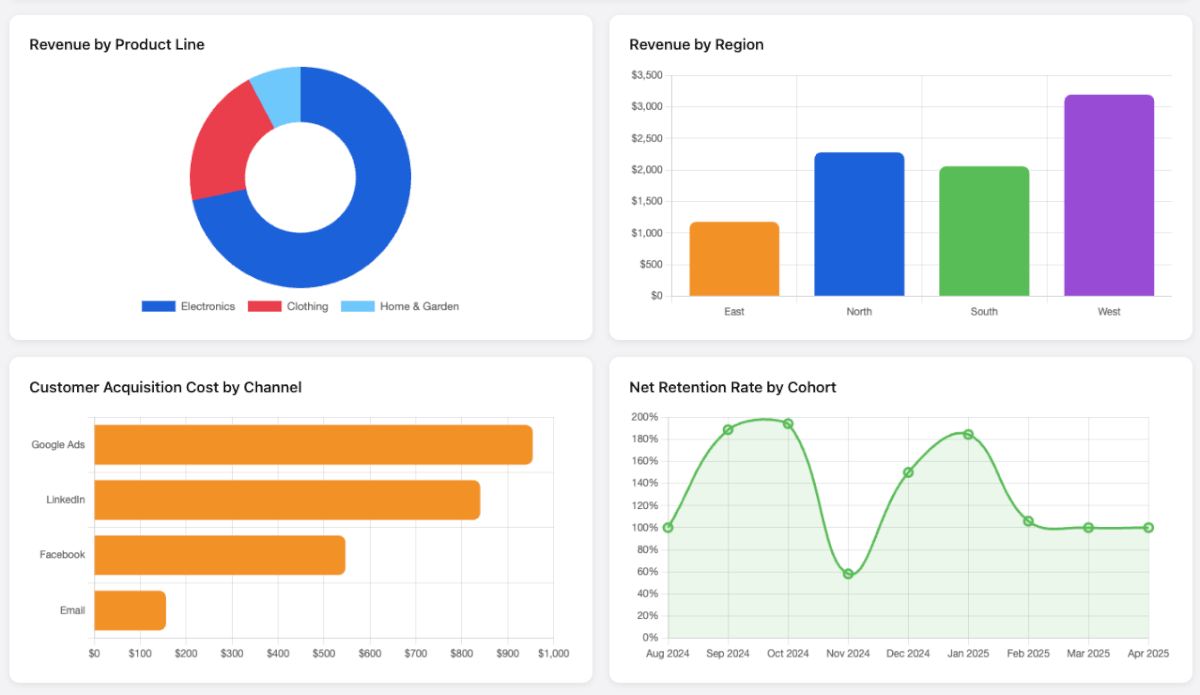Select the LinkedIn horizontal bar
Image resolution: width=1200 pixels, height=695 pixels.
coord(287,500)
